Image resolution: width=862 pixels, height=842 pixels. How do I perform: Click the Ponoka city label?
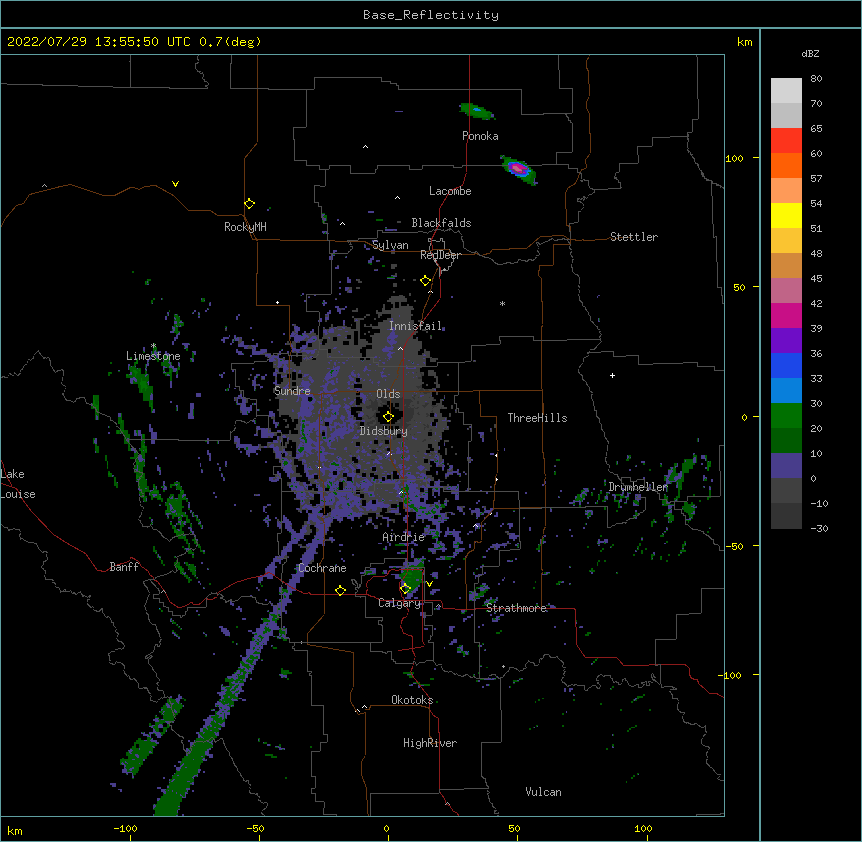point(480,136)
